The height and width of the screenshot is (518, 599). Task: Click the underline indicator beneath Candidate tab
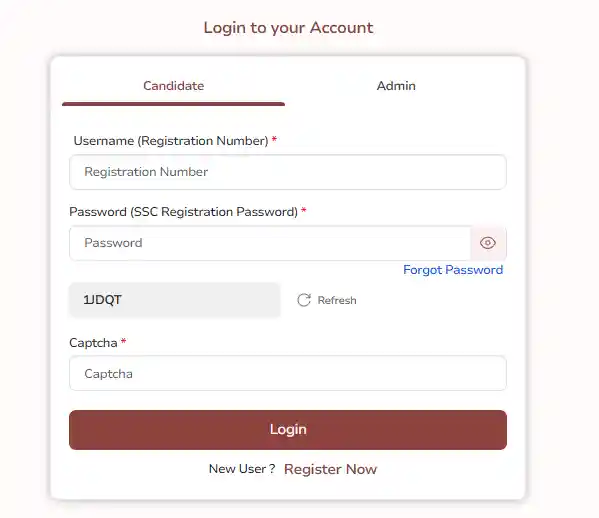[173, 104]
